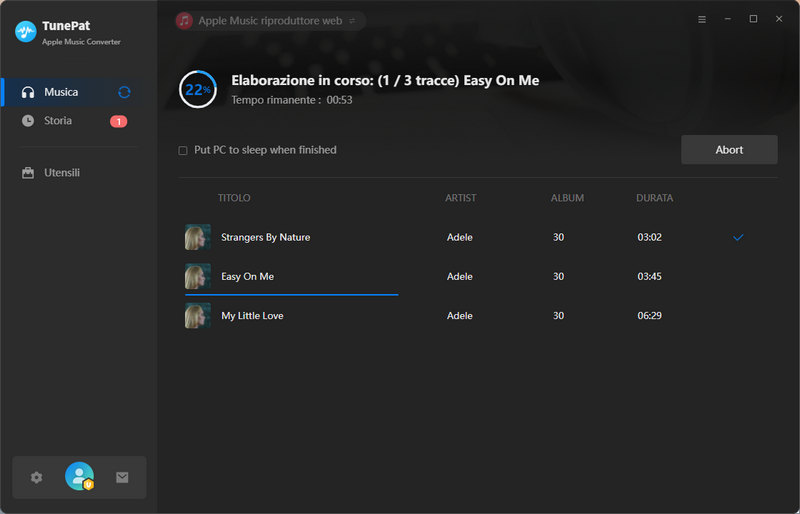Viewport: 800px width, 514px height.
Task: Open the Utensili section
Action: pyautogui.click(x=79, y=173)
